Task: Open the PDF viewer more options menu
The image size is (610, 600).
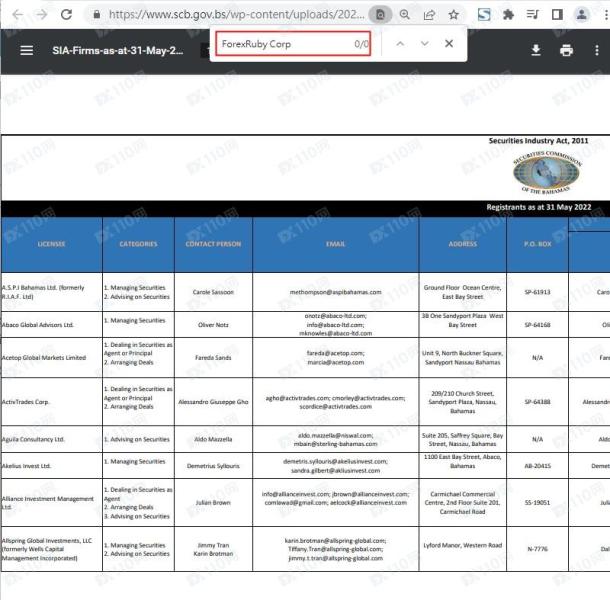Action: 597,50
